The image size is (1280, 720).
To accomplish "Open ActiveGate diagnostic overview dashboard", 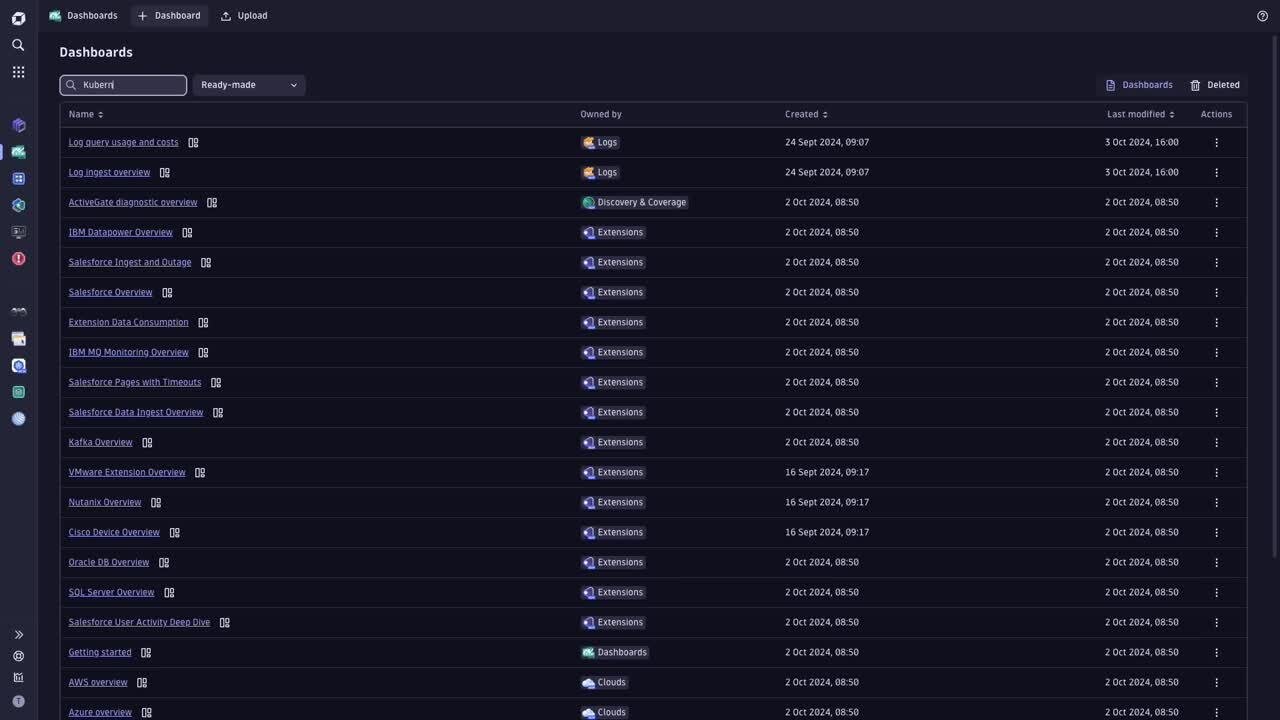I will click(133, 202).
